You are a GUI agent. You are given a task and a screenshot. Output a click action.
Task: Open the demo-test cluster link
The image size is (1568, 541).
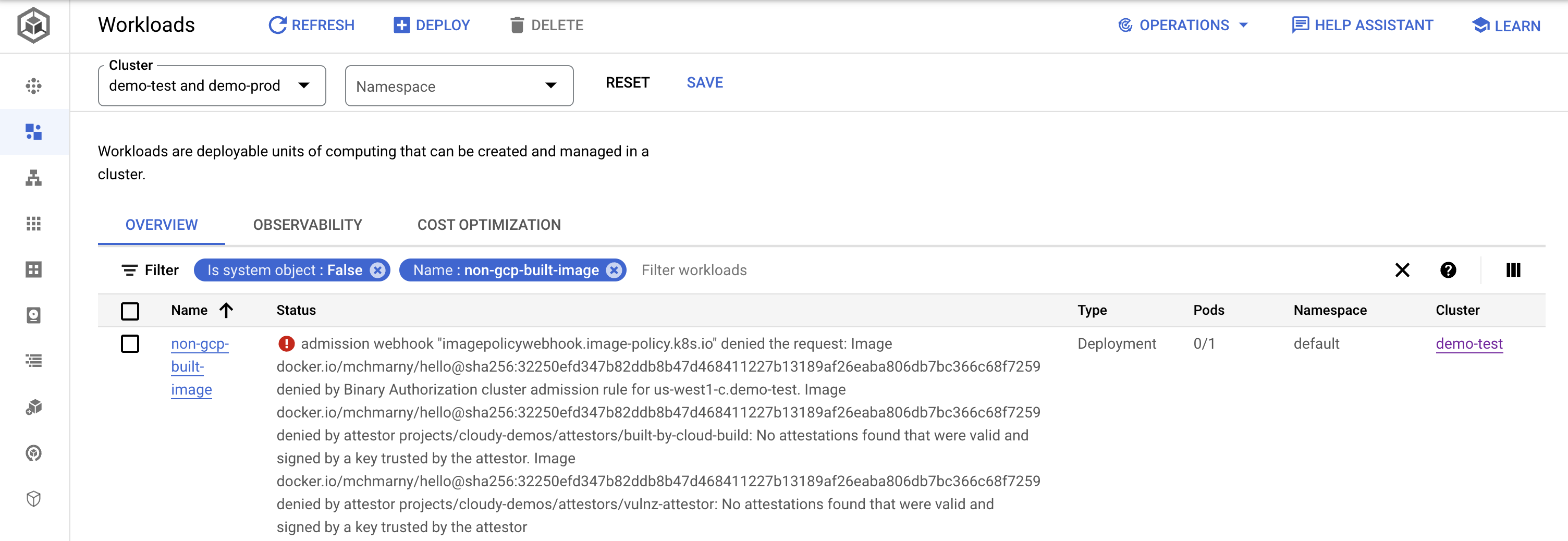point(1469,344)
